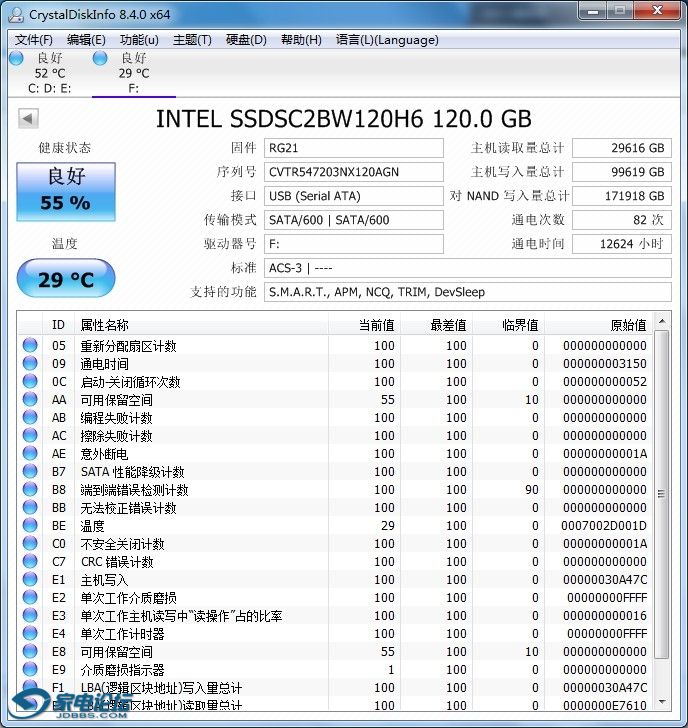Image resolution: width=688 pixels, height=728 pixels.
Task: Open the 硬盘(D) menu
Action: click(x=246, y=40)
